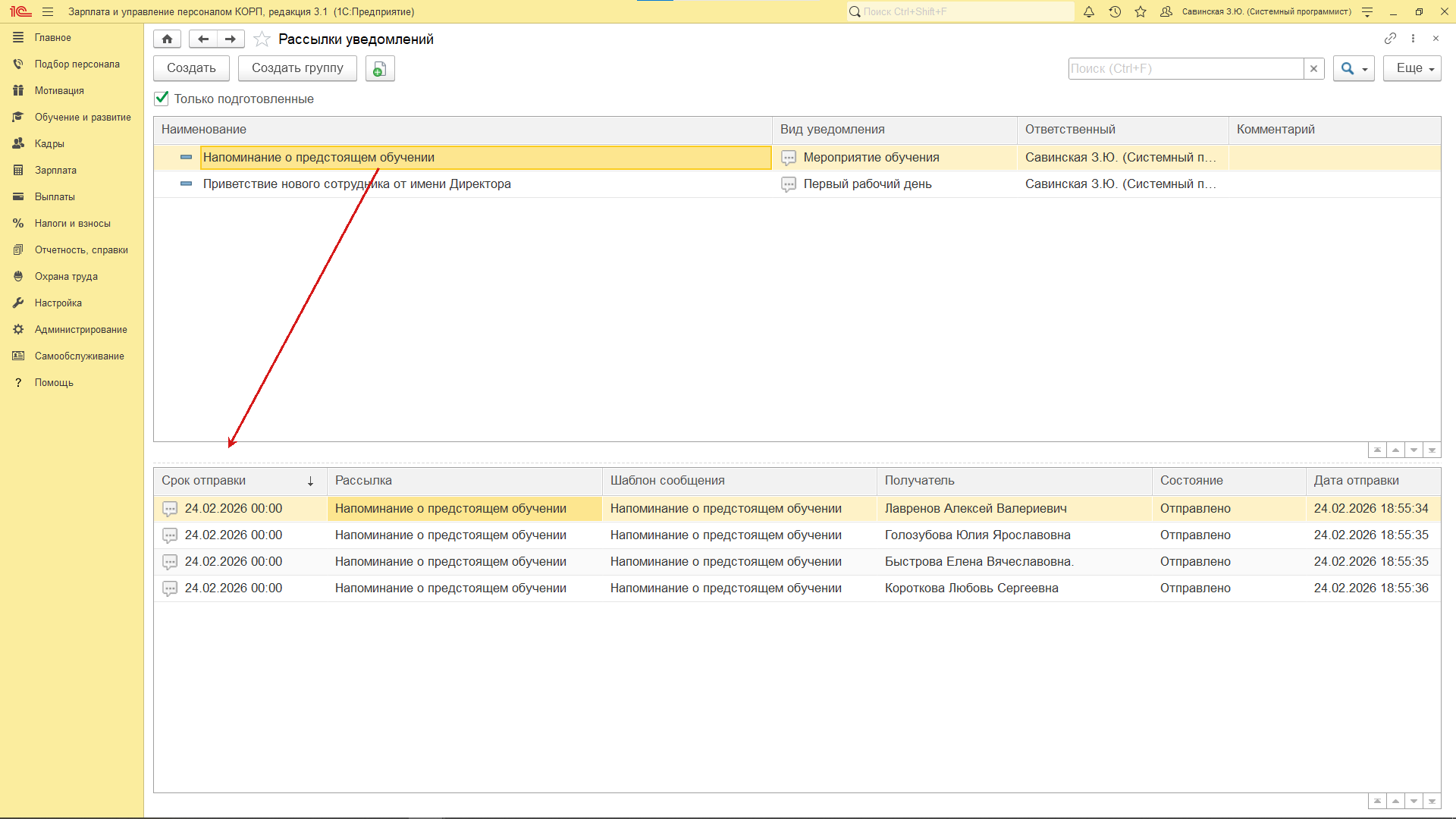Go back with the left arrow button

(x=202, y=39)
